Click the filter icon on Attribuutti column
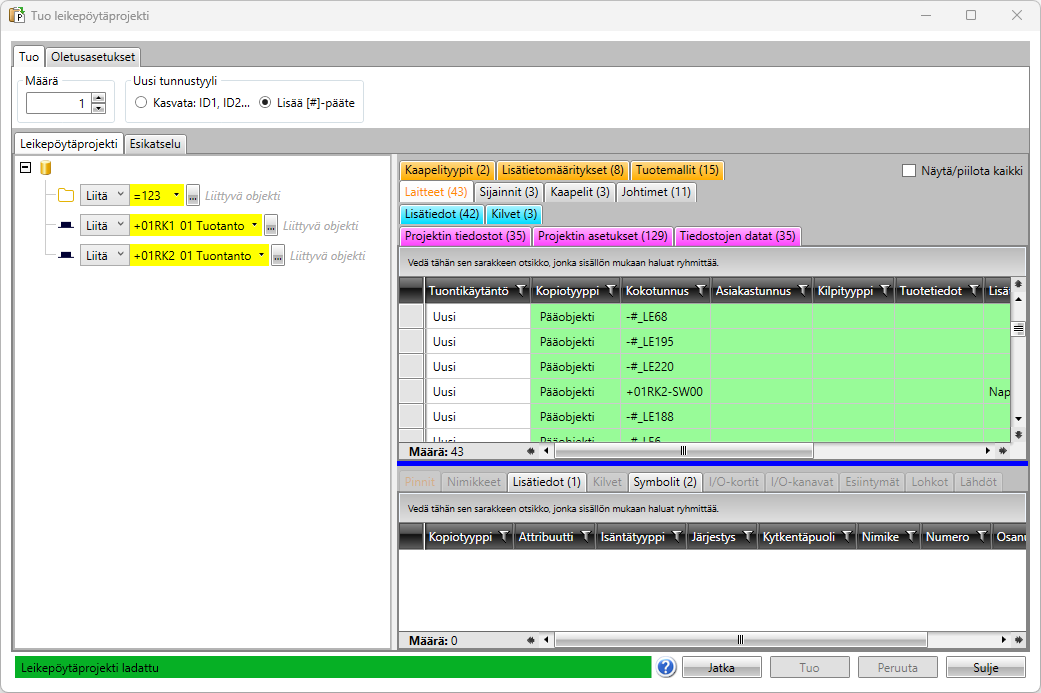 pos(586,537)
